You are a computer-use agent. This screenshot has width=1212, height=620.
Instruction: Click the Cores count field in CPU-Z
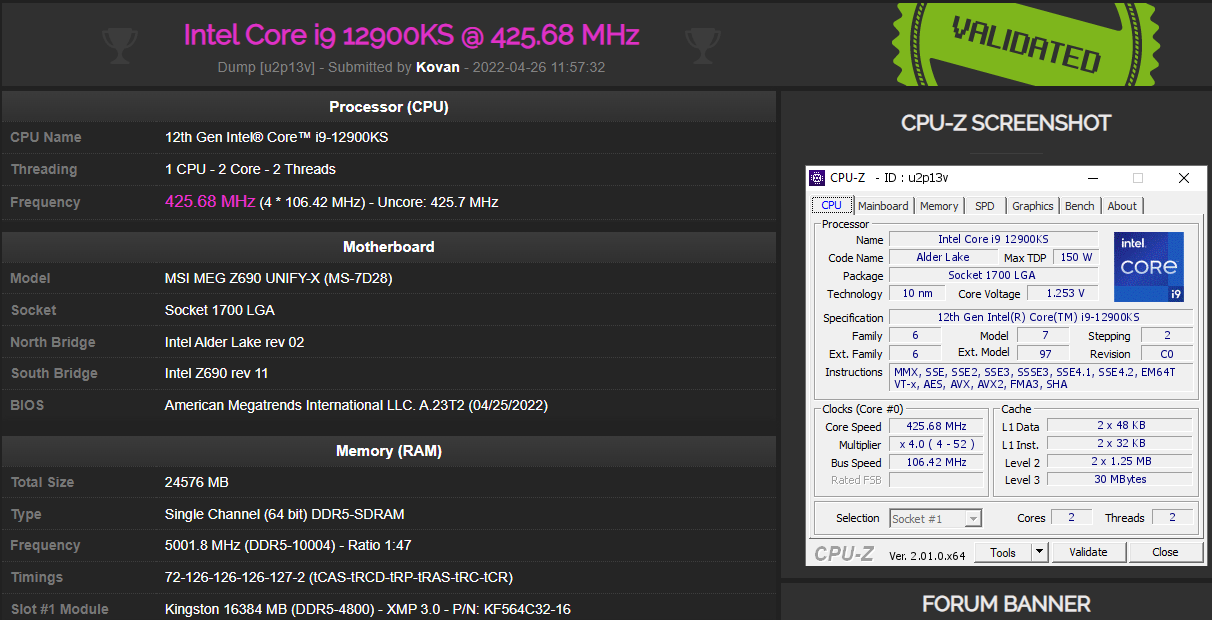pyautogui.click(x=1071, y=518)
